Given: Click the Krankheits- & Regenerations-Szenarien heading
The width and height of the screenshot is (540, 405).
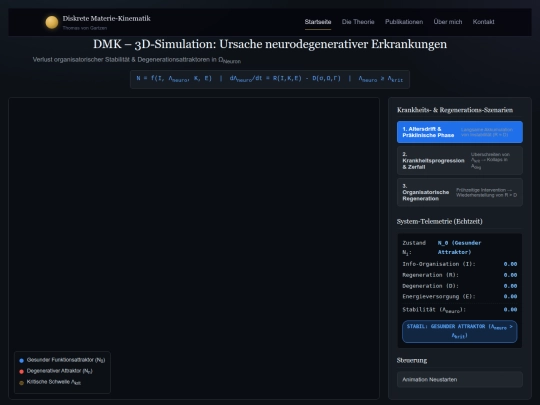Looking at the screenshot, I should click(x=455, y=110).
